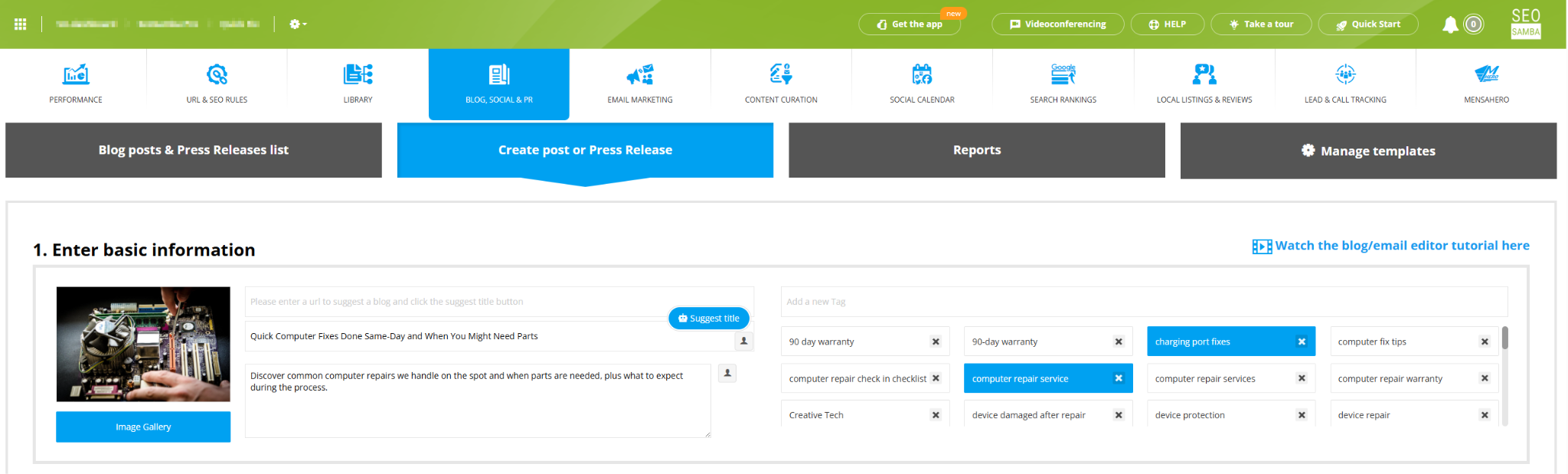Open the Image Gallery
Screen dimensions: 1568x474
tap(143, 427)
